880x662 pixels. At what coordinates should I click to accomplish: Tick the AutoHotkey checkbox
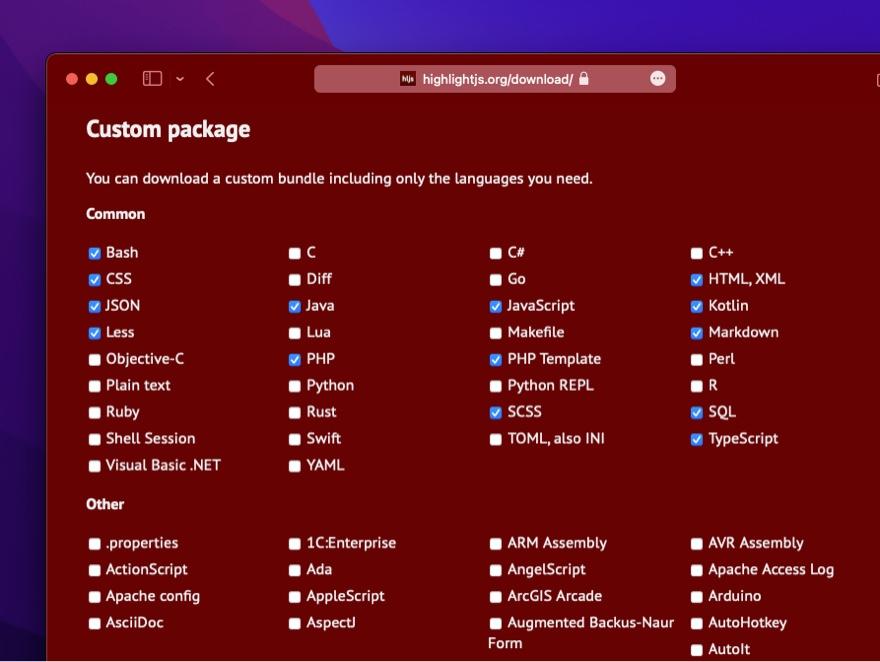click(x=696, y=623)
